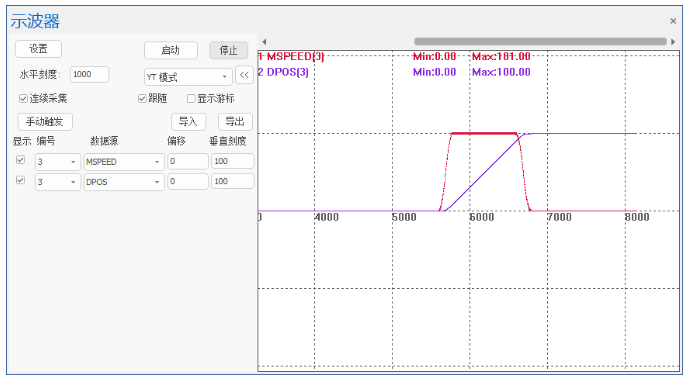Collapse panel with the << button
This screenshot has width=691, height=384.
point(244,75)
